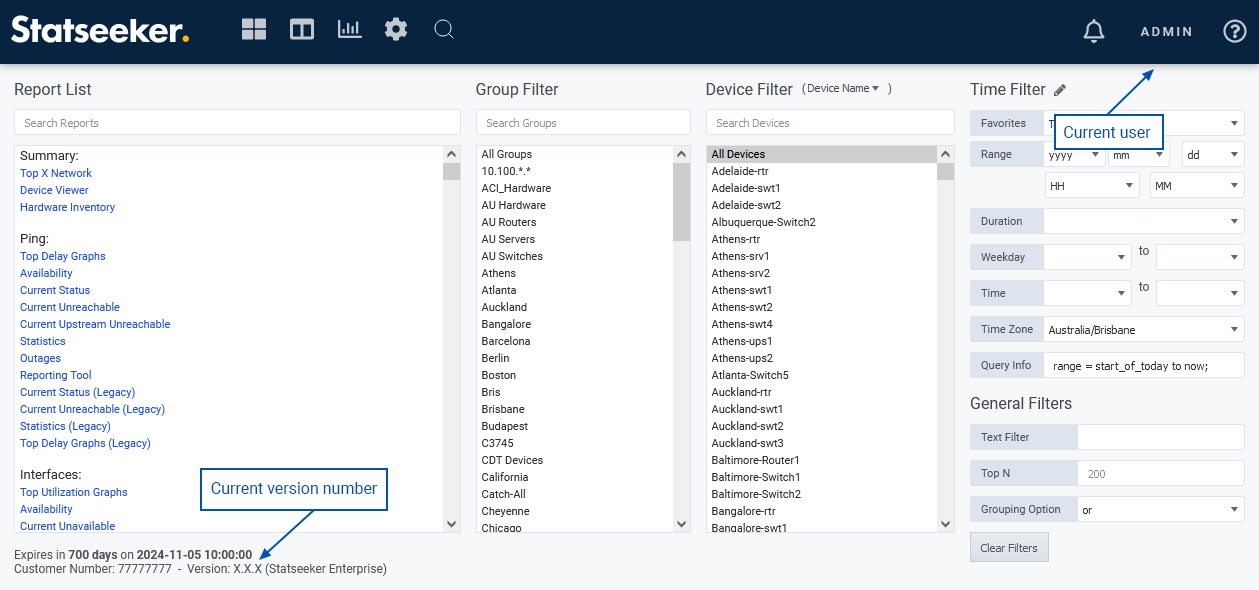Open the Hardware Inventory report link
This screenshot has width=1259, height=590.
pos(67,207)
